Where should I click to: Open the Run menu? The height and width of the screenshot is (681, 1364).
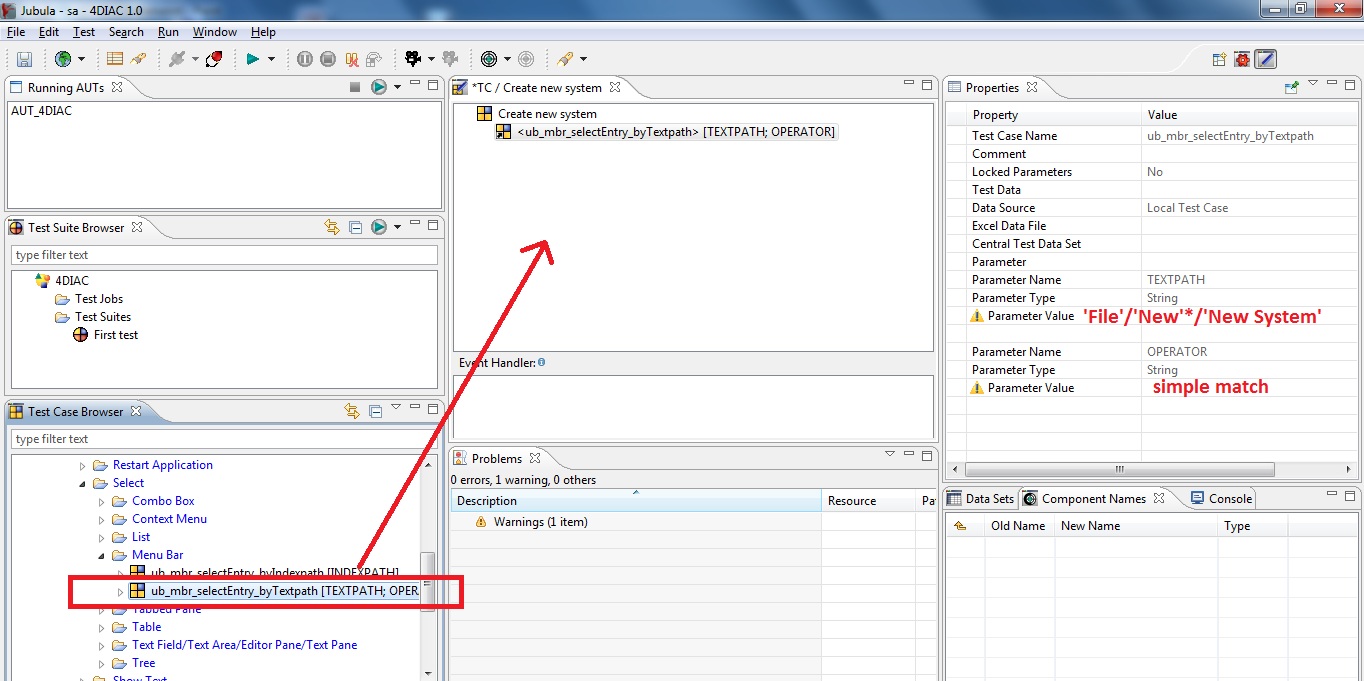point(168,32)
